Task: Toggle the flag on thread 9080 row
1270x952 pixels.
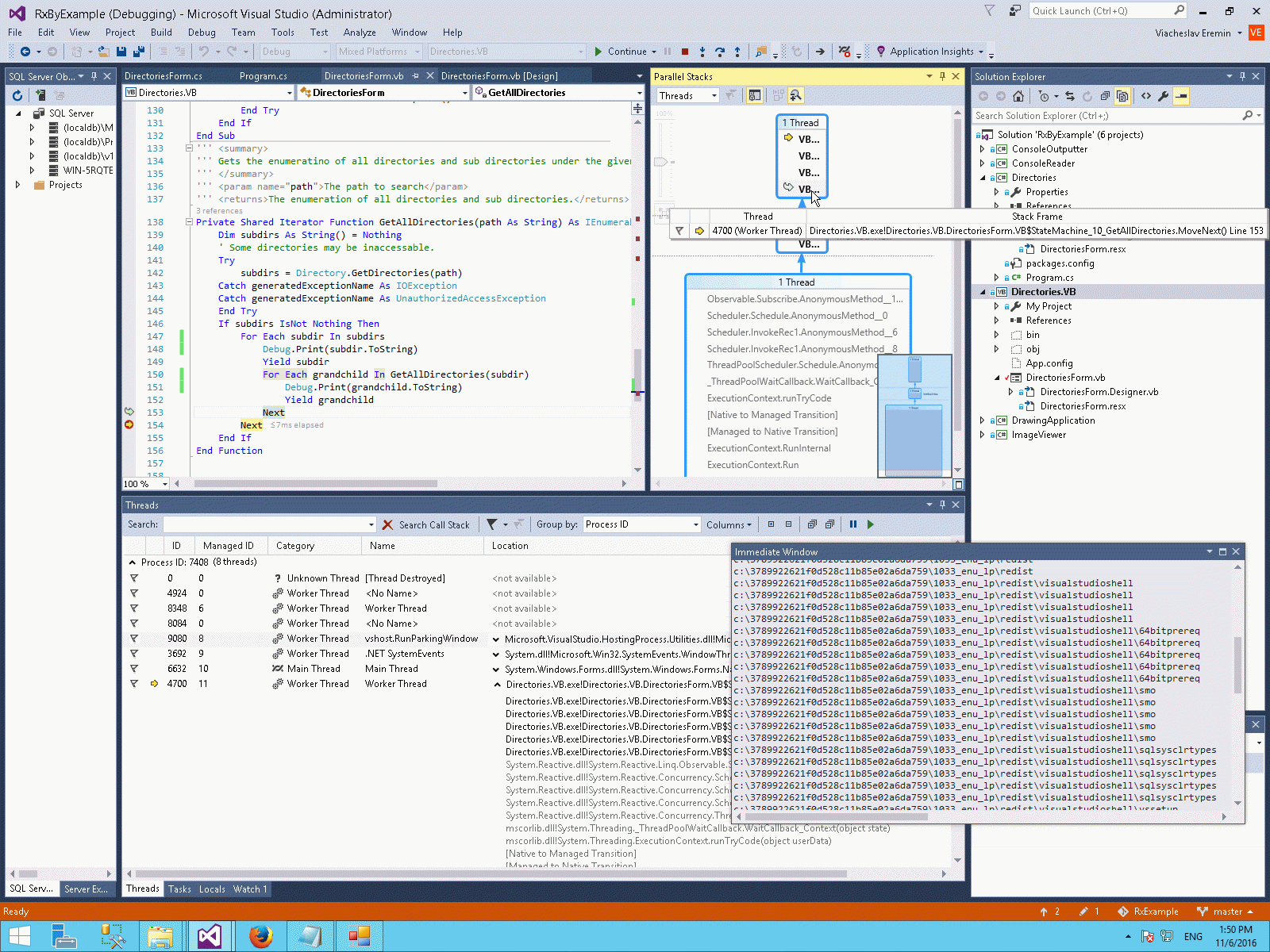Action: (x=134, y=639)
